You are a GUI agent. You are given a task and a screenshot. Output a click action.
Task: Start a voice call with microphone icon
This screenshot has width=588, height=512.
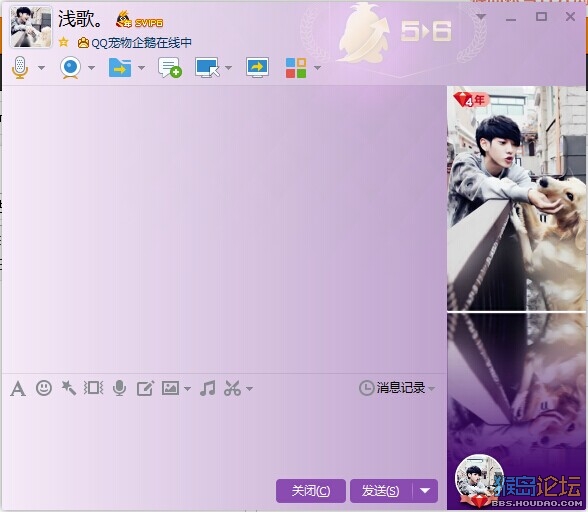20,68
